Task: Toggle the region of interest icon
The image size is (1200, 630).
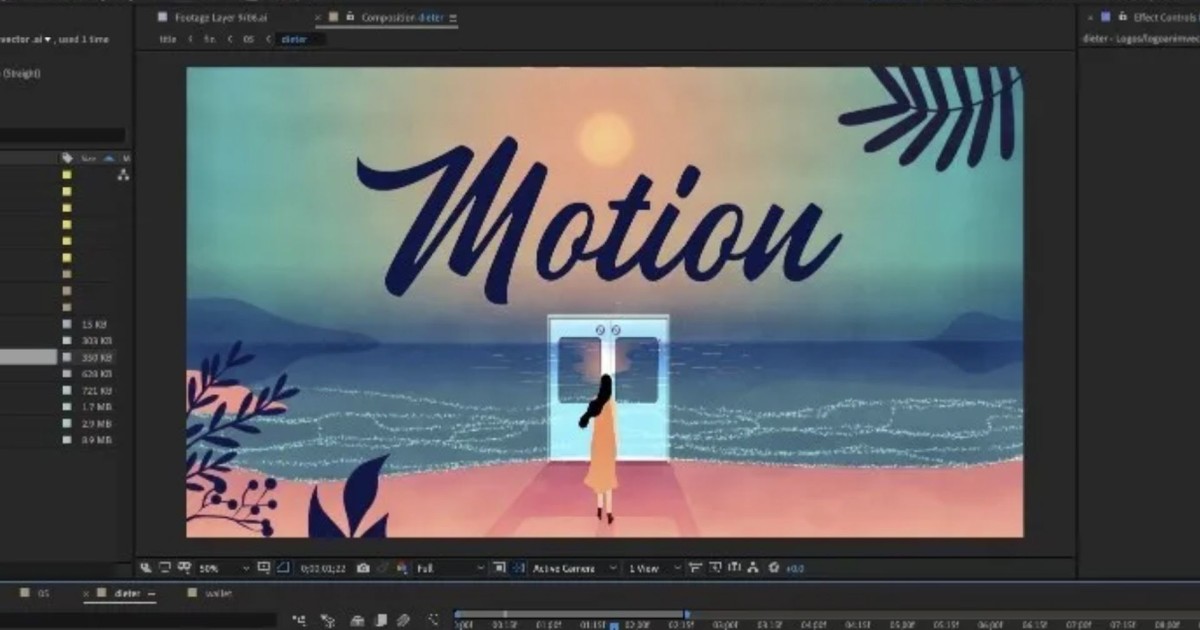Action: 499,567
